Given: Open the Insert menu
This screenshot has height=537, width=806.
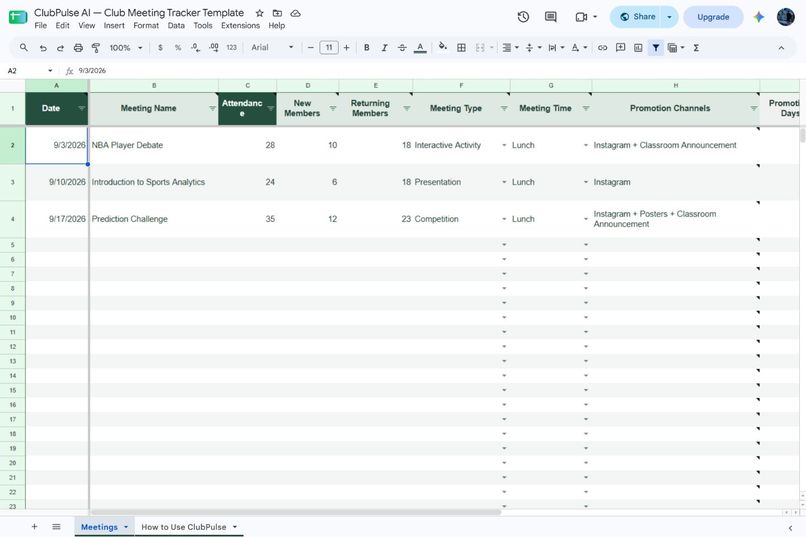Looking at the screenshot, I should 114,25.
